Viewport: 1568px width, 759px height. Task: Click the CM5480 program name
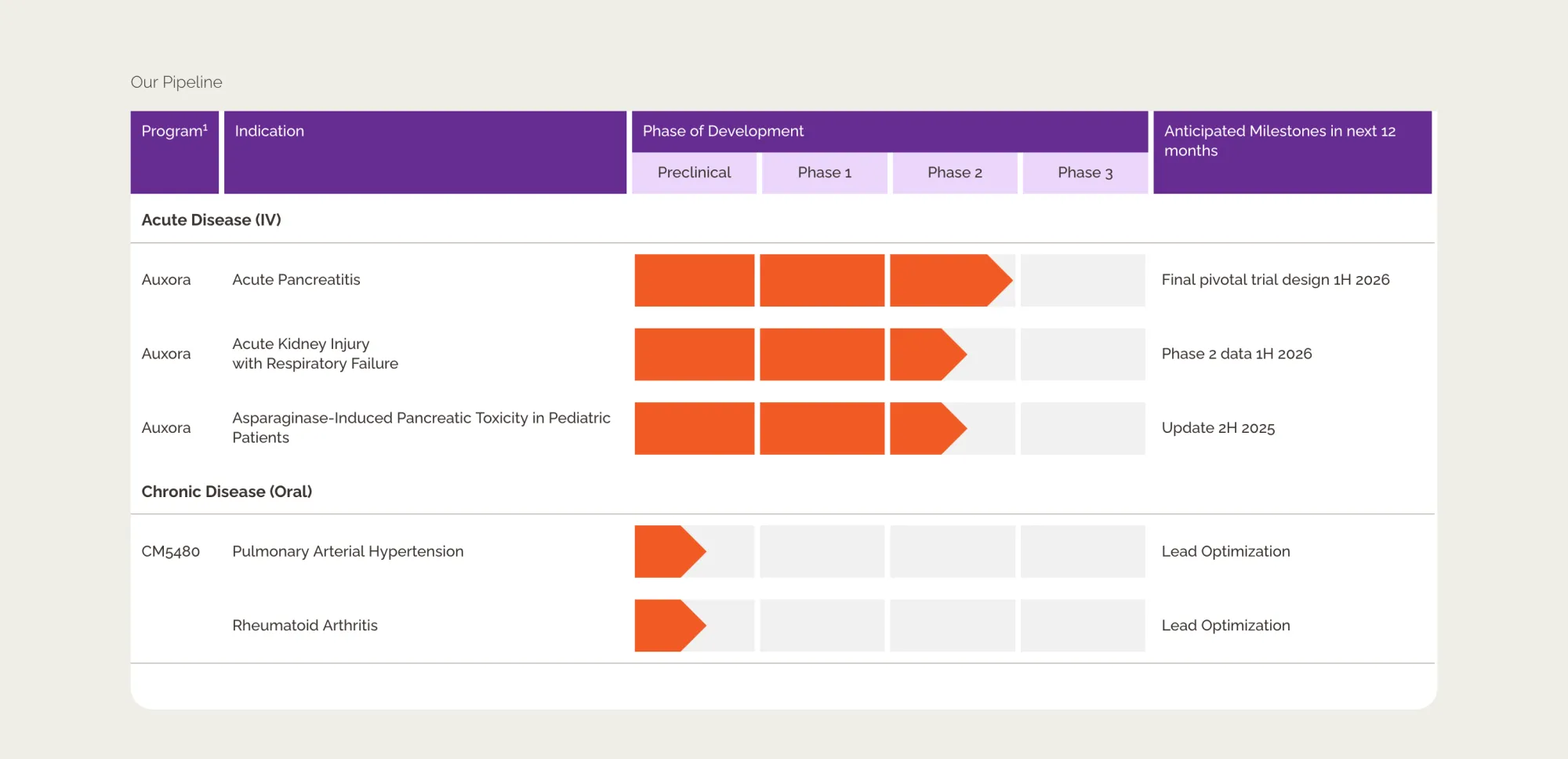170,551
